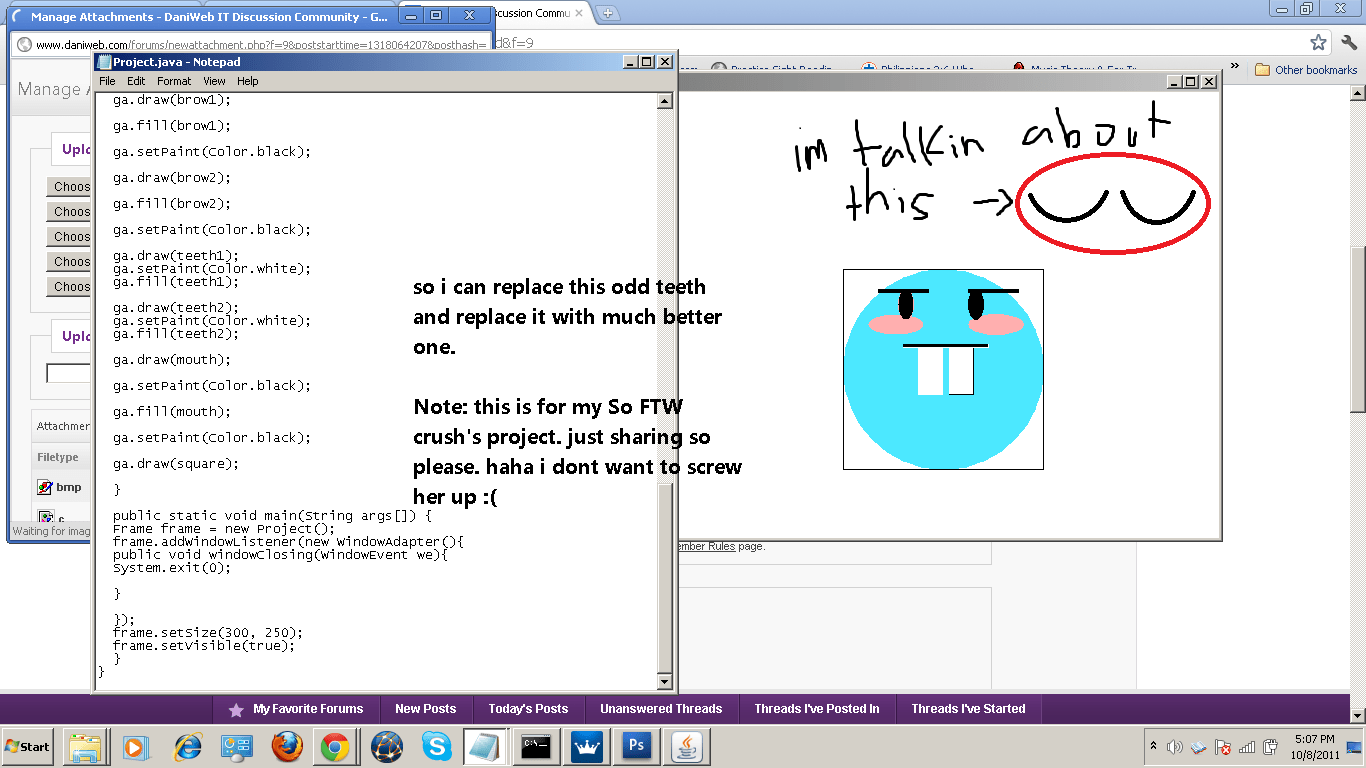Switch to Notepad taskbar button
This screenshot has height=768, width=1366.
pos(486,747)
